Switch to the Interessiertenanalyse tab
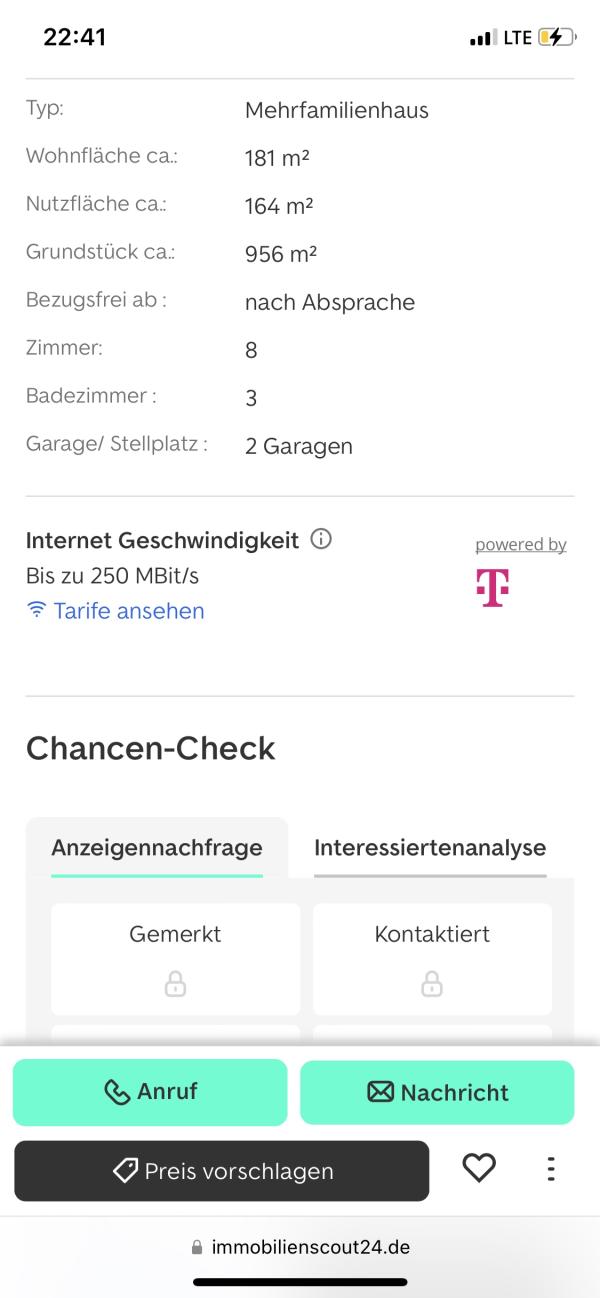Viewport: 600px width, 1298px height. point(430,848)
